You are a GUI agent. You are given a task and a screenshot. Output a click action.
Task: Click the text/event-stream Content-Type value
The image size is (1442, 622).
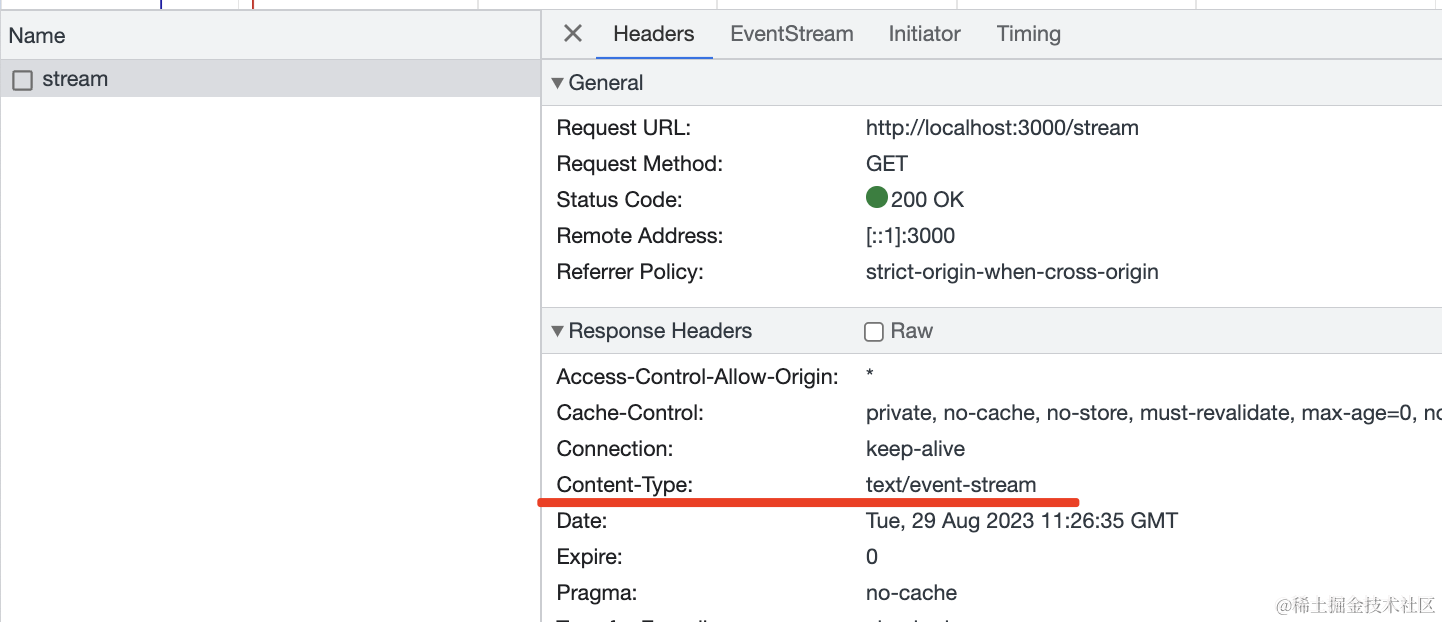(950, 485)
